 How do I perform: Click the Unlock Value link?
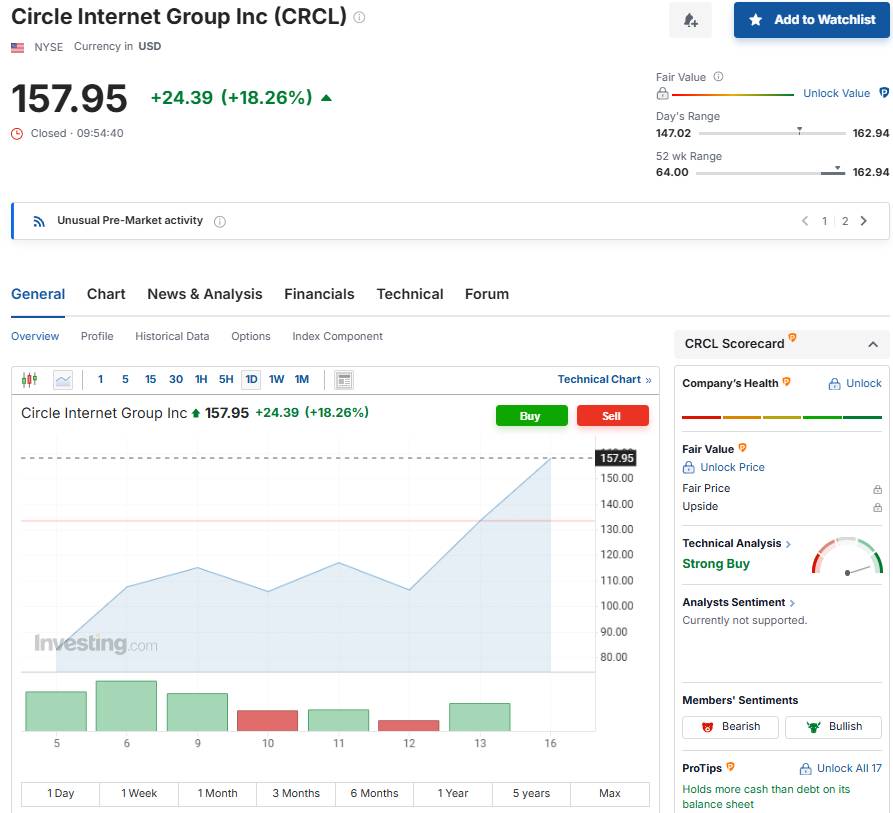(836, 93)
